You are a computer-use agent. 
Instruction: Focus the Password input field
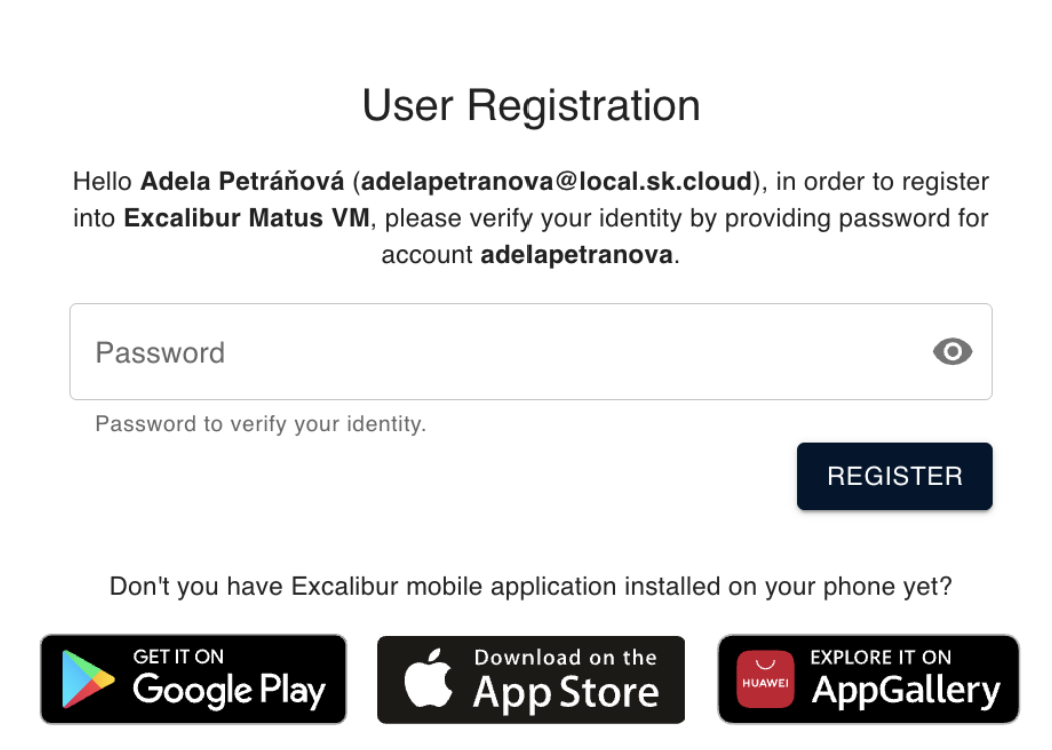coord(531,352)
